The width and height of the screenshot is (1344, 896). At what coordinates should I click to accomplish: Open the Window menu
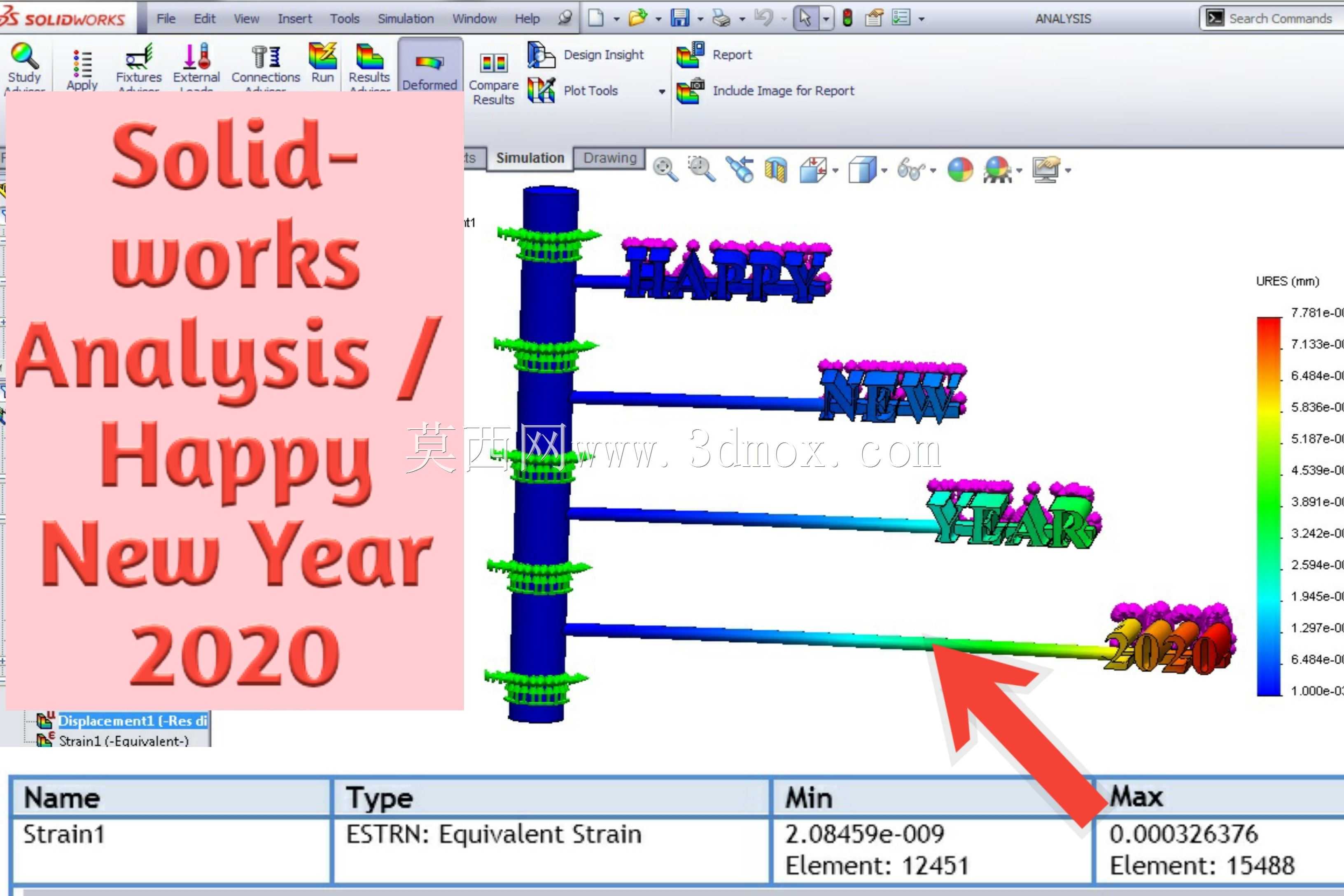click(x=474, y=19)
